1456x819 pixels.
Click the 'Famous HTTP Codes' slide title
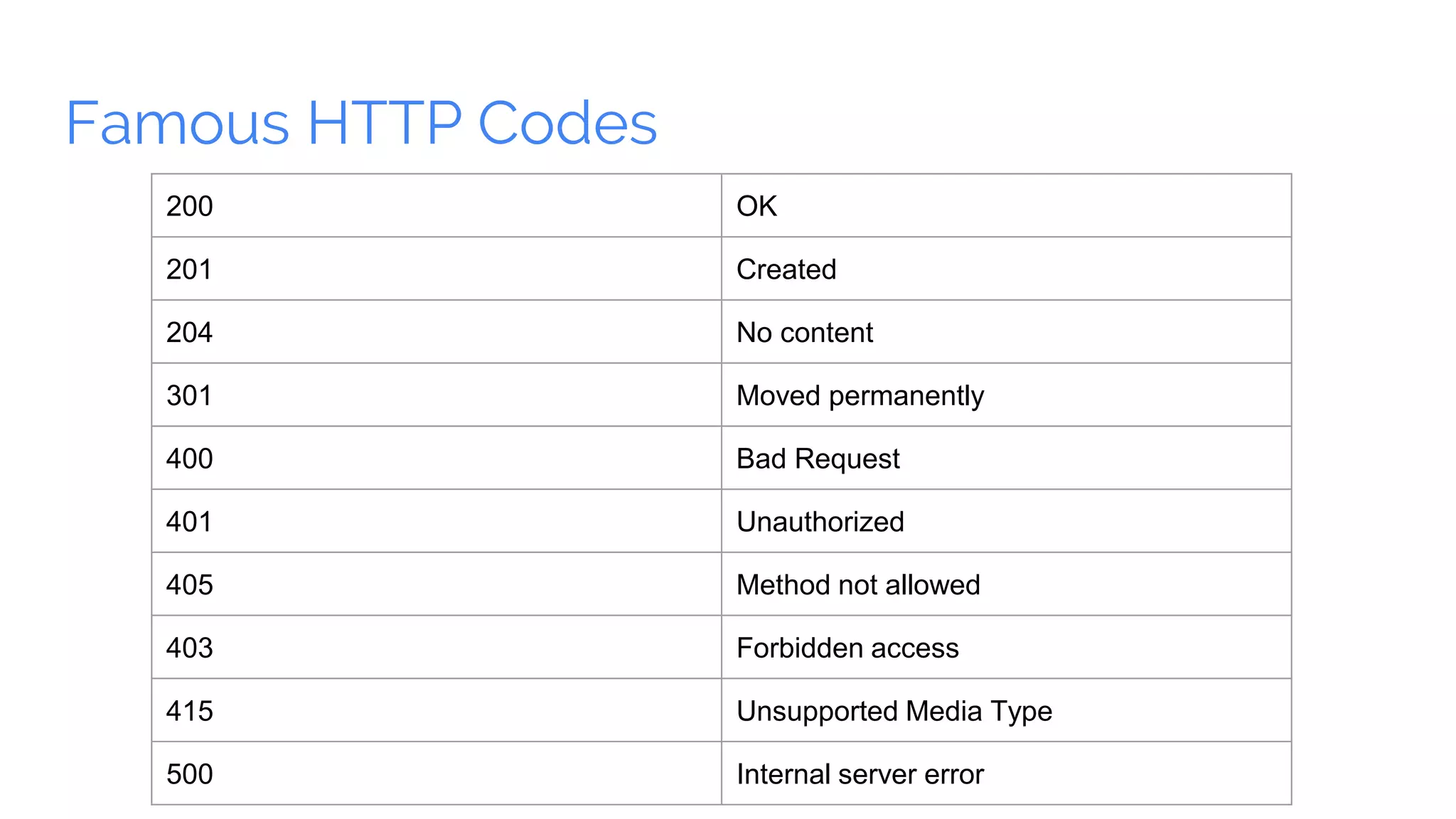(361, 123)
